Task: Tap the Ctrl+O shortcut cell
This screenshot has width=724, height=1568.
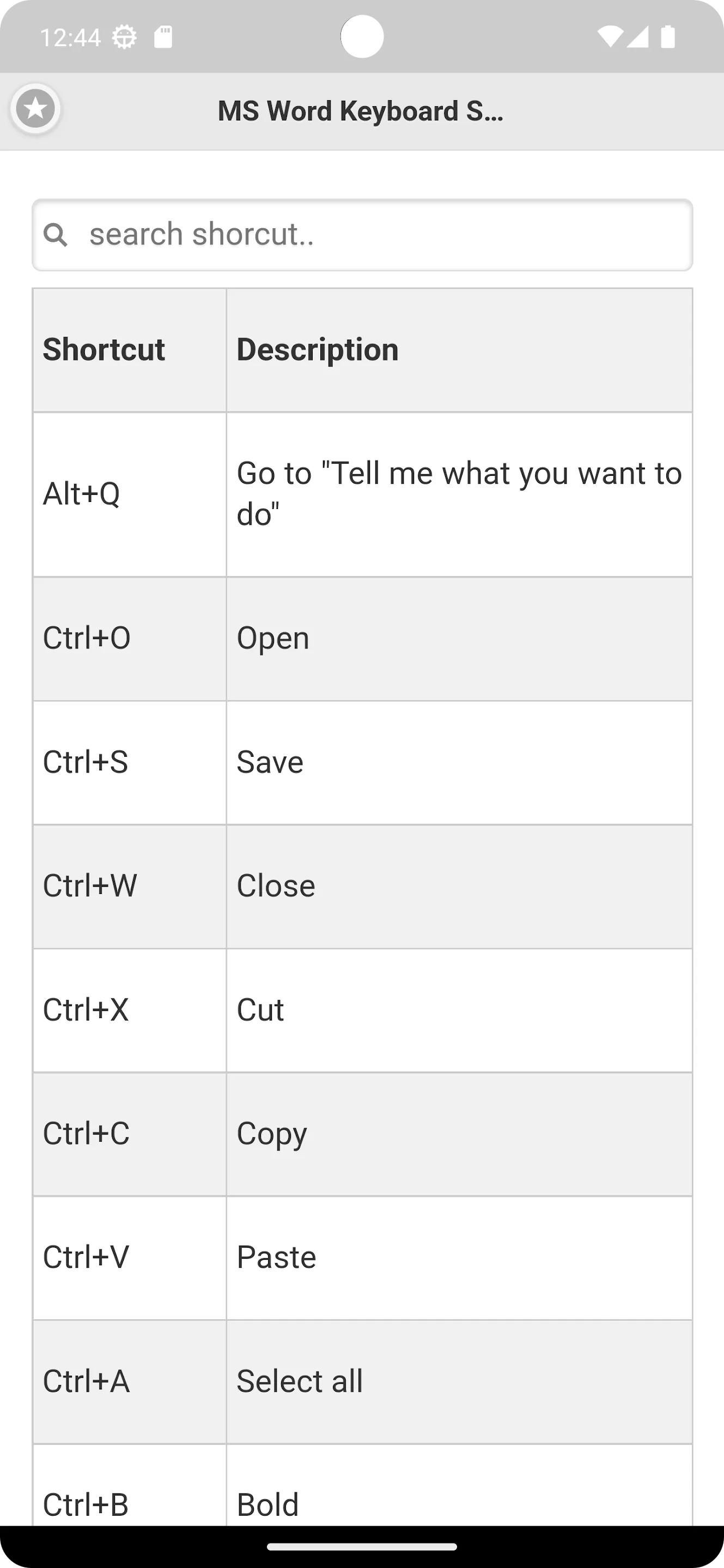Action: point(130,639)
